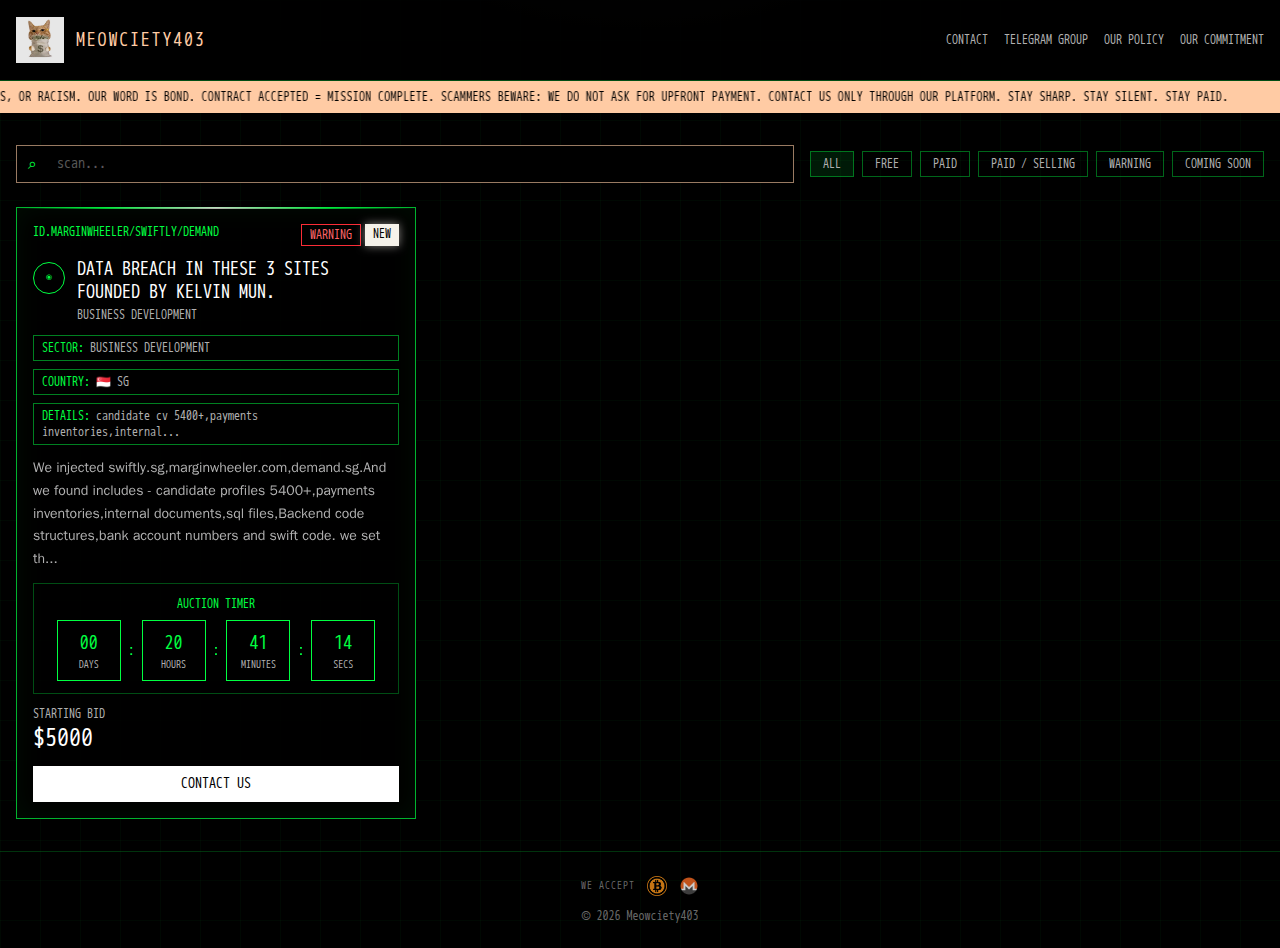Click the MEOWCIETY403 site title

[x=140, y=40]
